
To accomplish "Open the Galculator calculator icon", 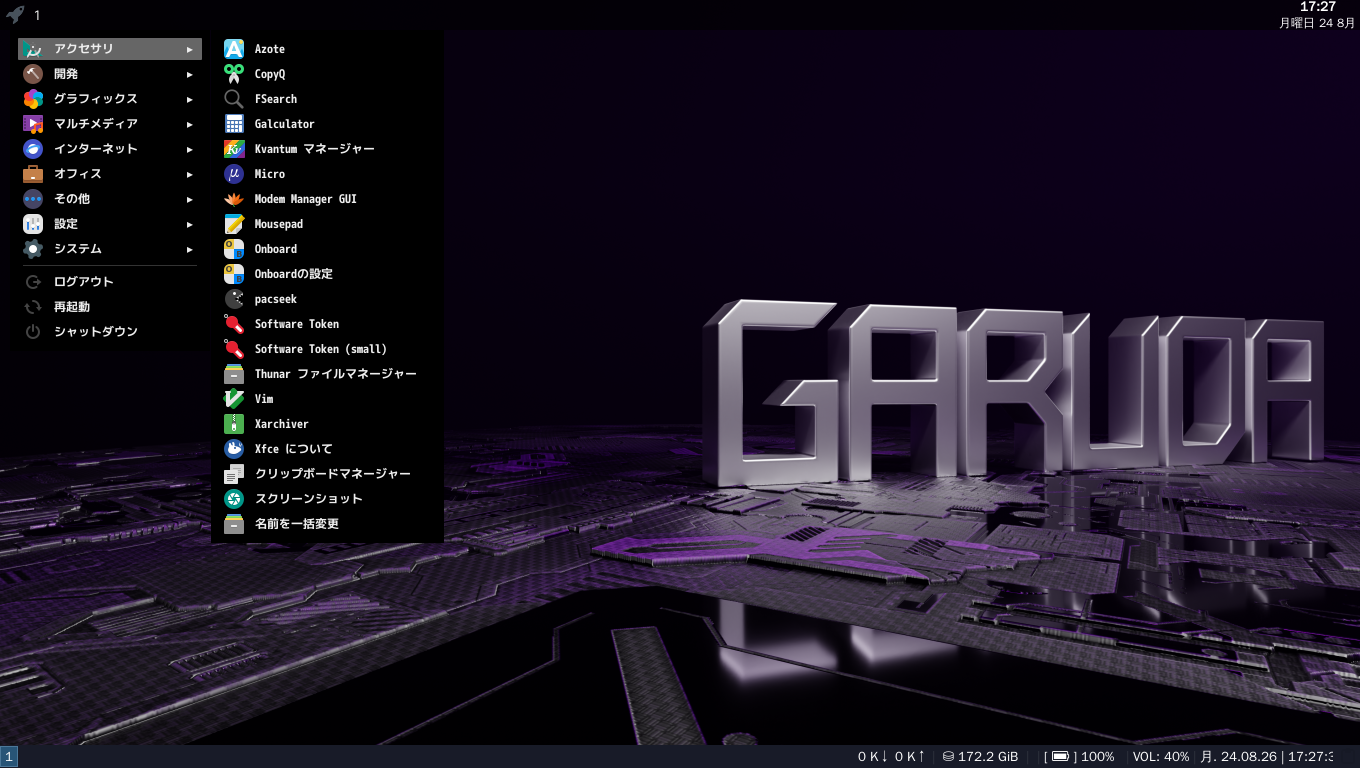I will tap(234, 124).
